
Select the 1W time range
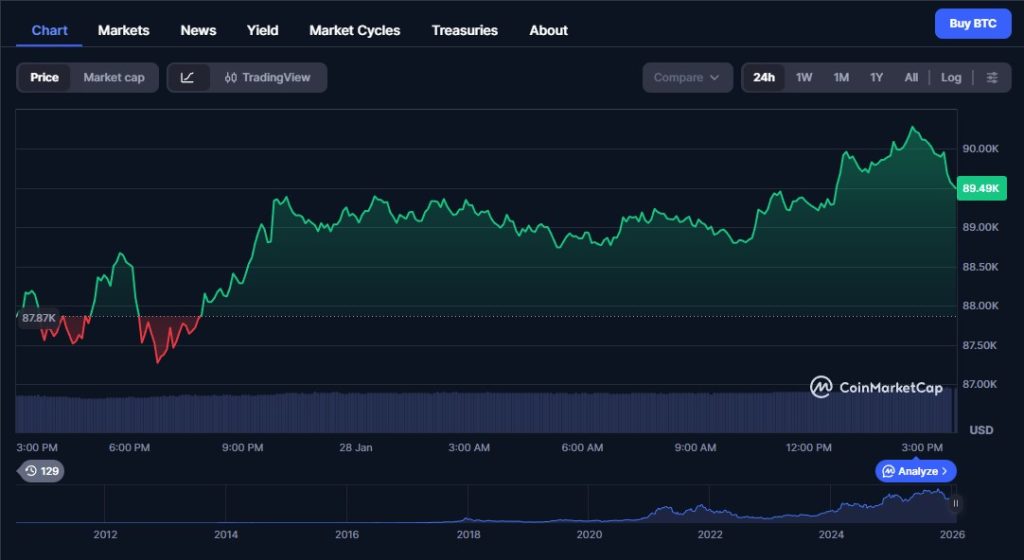804,78
